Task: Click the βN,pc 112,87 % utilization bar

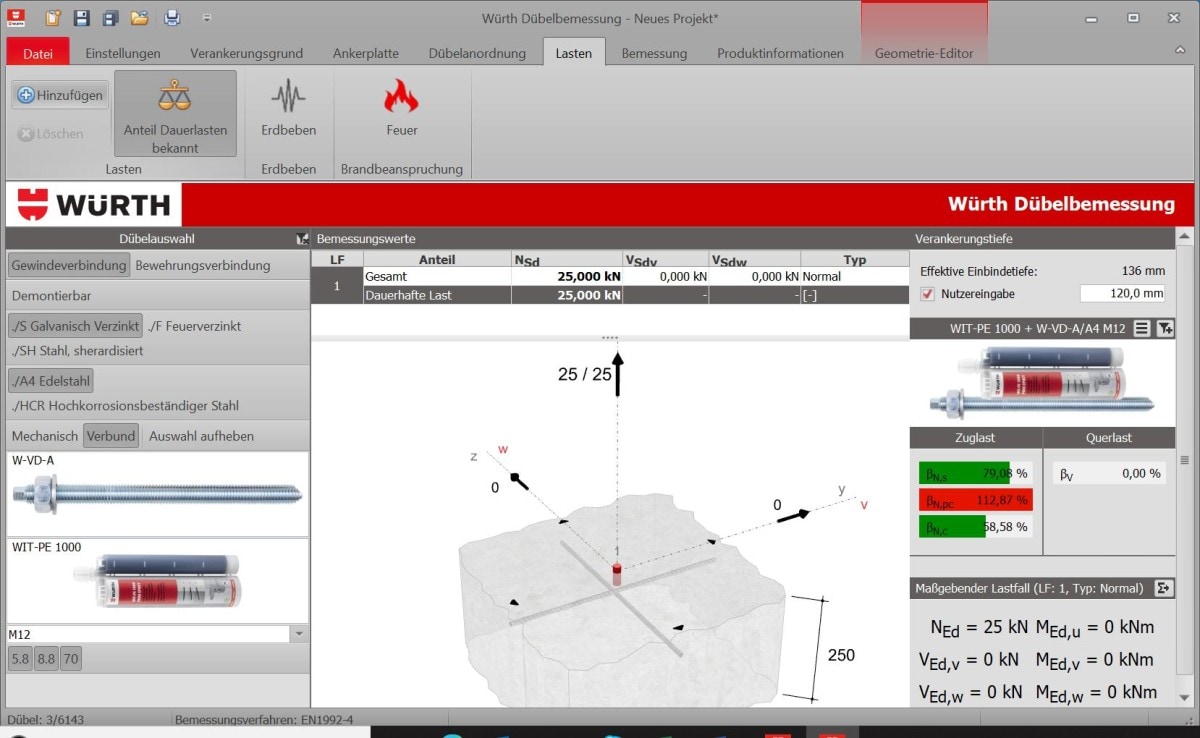Action: [975, 500]
